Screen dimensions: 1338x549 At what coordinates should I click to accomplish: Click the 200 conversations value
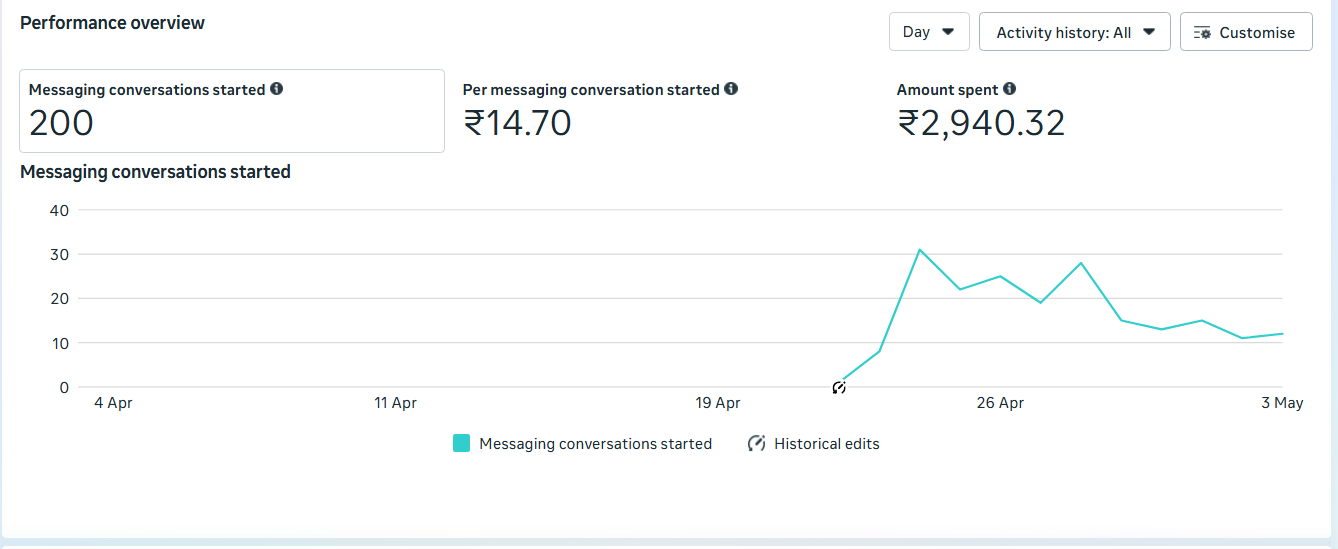click(x=61, y=123)
